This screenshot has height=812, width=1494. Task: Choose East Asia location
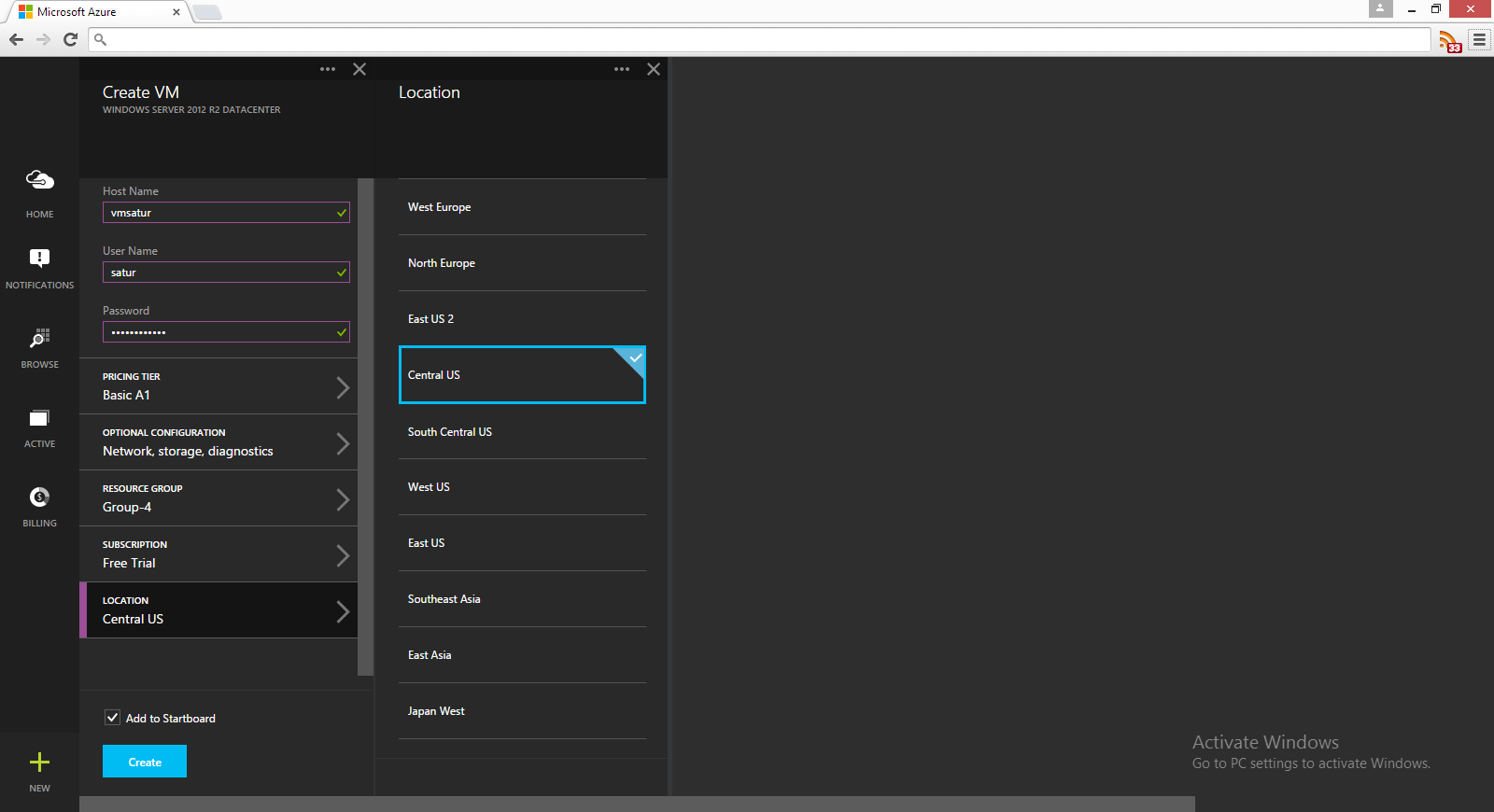(x=522, y=655)
